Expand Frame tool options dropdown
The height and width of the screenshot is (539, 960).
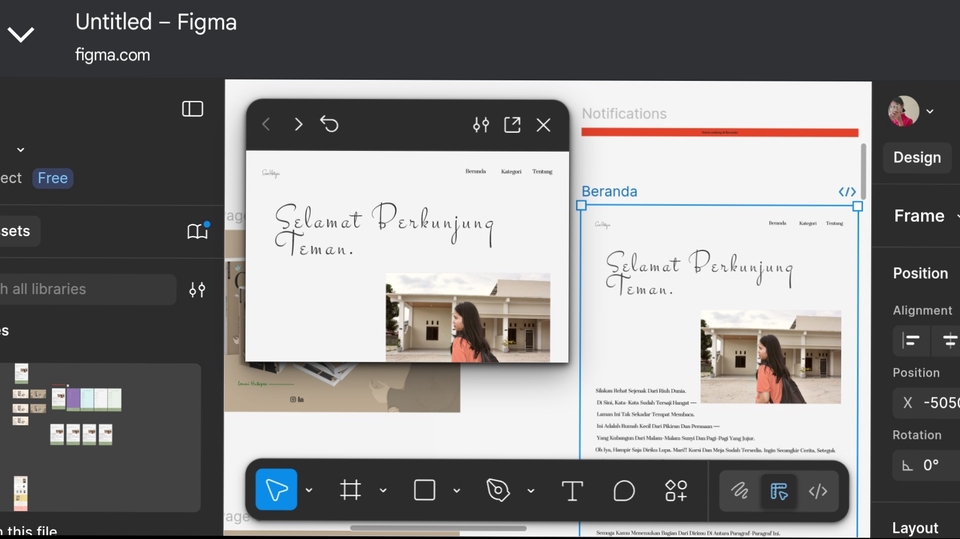[383, 490]
